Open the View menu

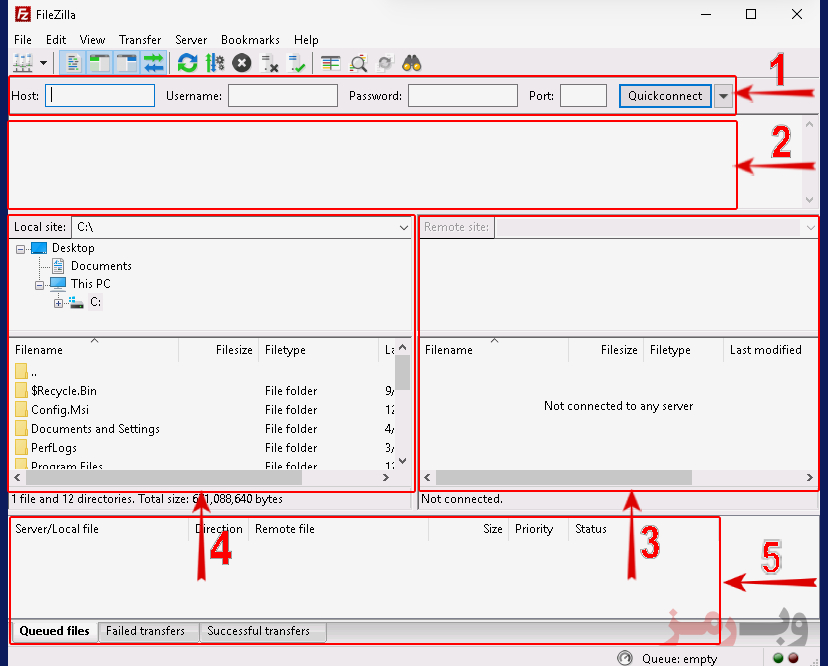[92, 40]
